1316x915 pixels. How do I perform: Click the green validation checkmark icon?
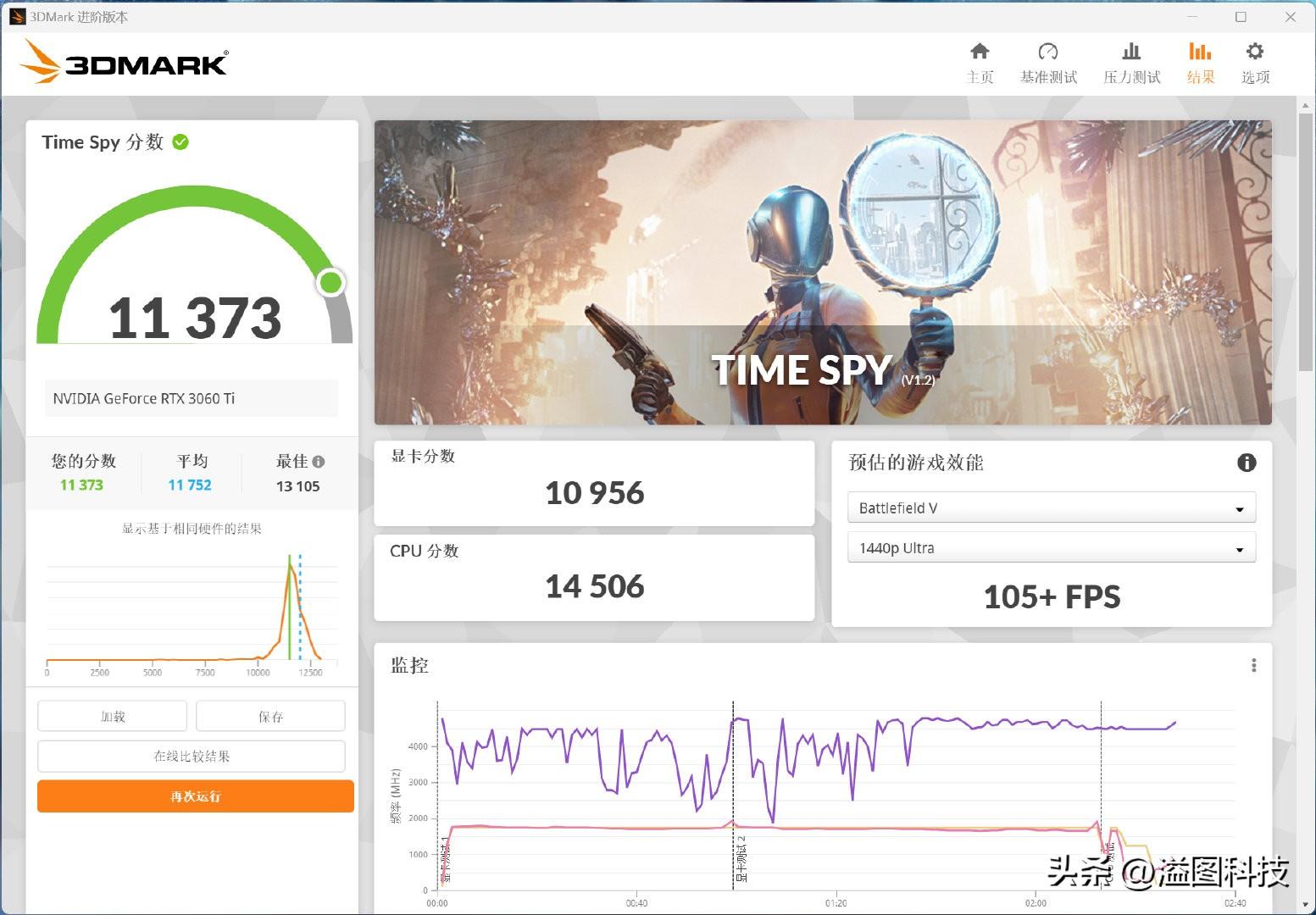pyautogui.click(x=180, y=142)
